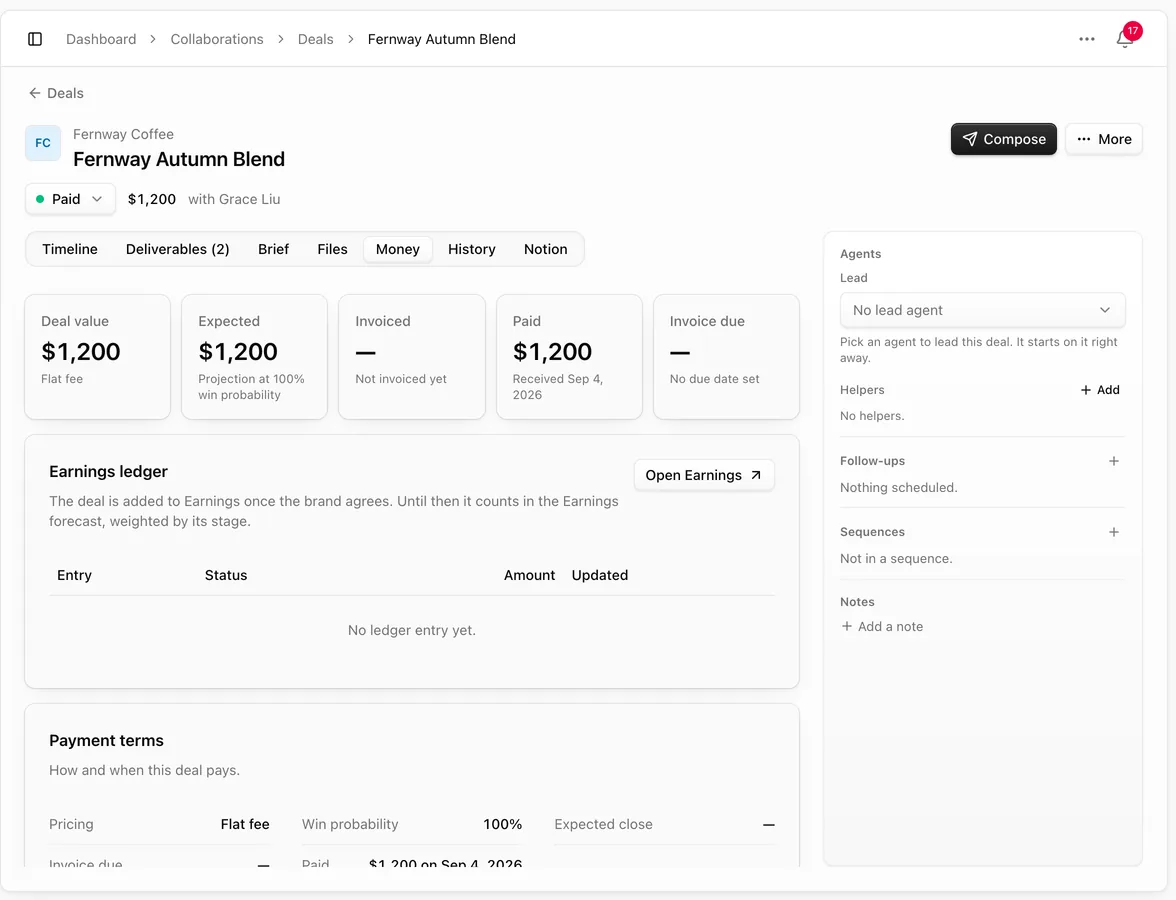
Task: Click the 'Nothing scheduled.' text
Action: (x=898, y=488)
